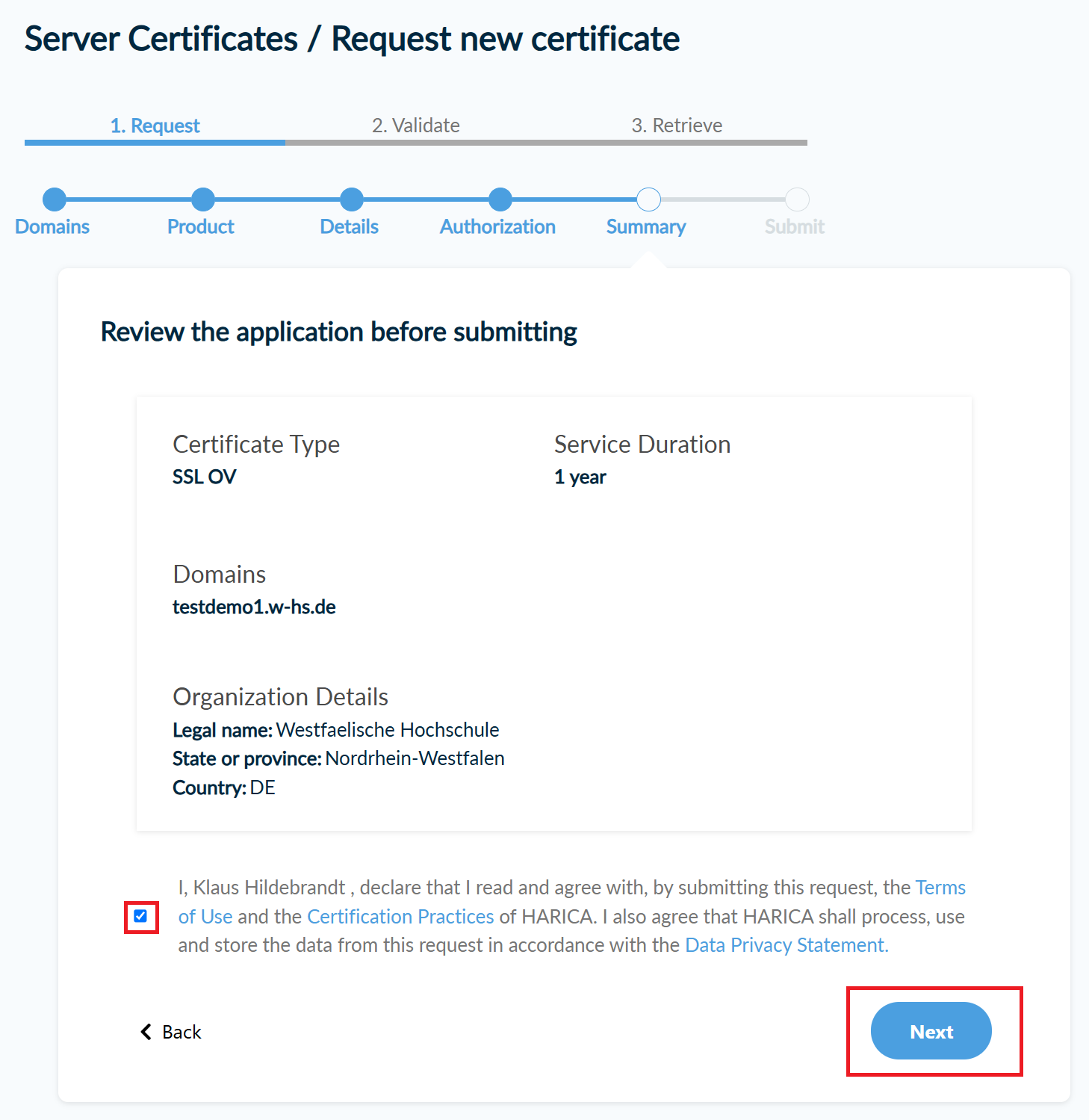Click the Back chevron arrow icon

click(x=146, y=1032)
